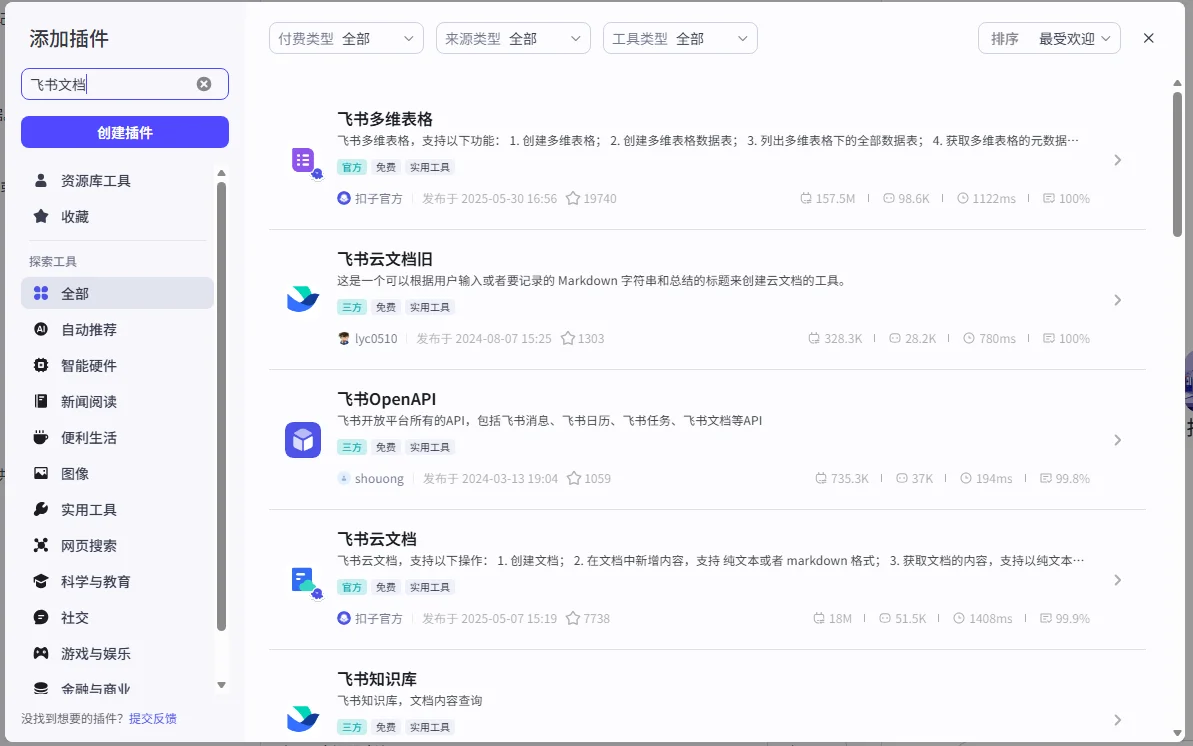Expand 飞书云文档旧 with its right chevron
Image resolution: width=1193 pixels, height=746 pixels.
(x=1118, y=300)
